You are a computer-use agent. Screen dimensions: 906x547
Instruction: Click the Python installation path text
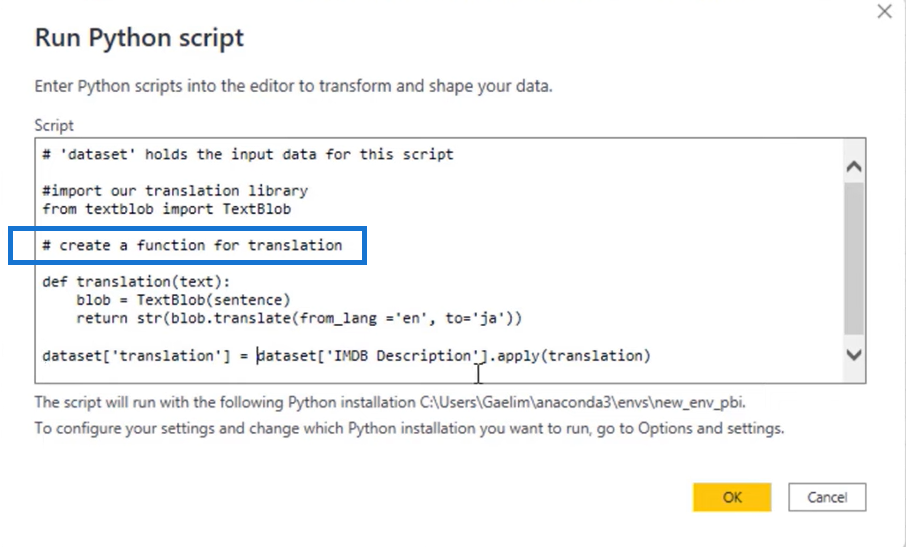(x=582, y=402)
